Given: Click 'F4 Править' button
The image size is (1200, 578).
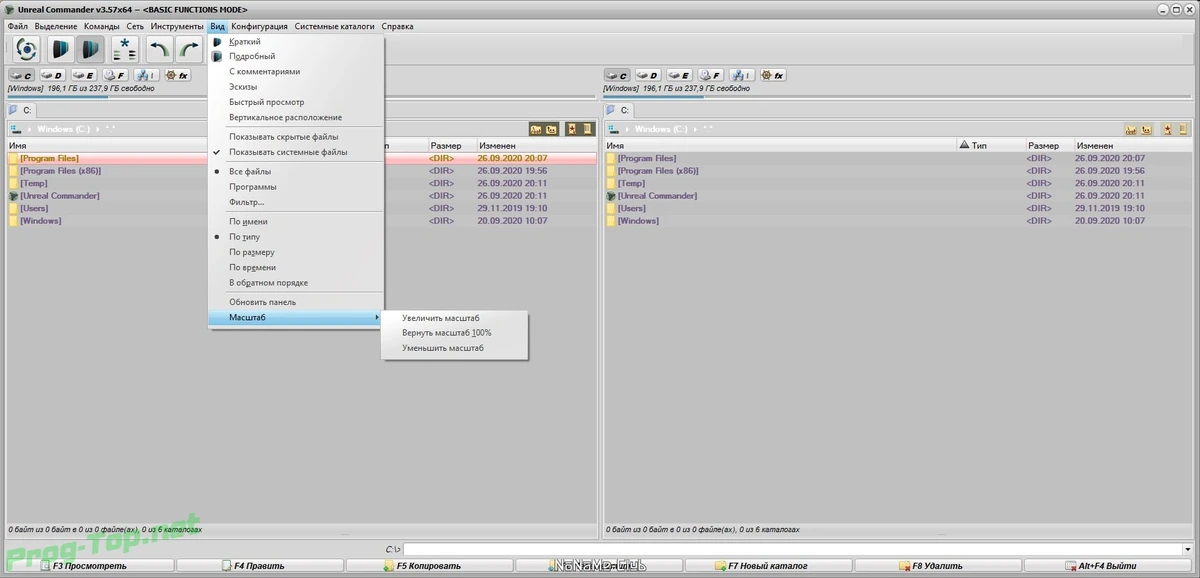Looking at the screenshot, I should (259, 566).
